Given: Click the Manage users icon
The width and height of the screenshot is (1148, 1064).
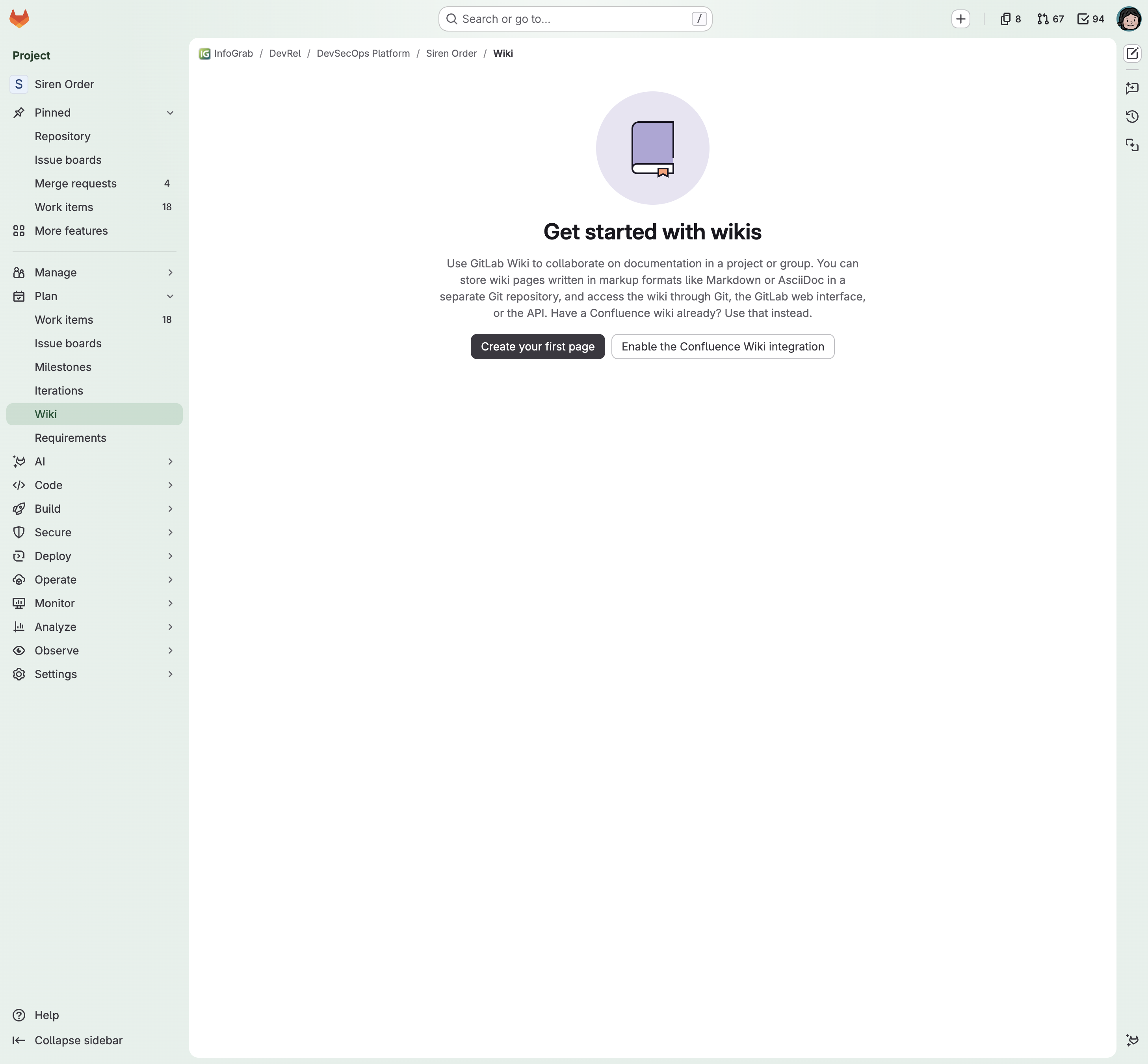Looking at the screenshot, I should click(19, 272).
